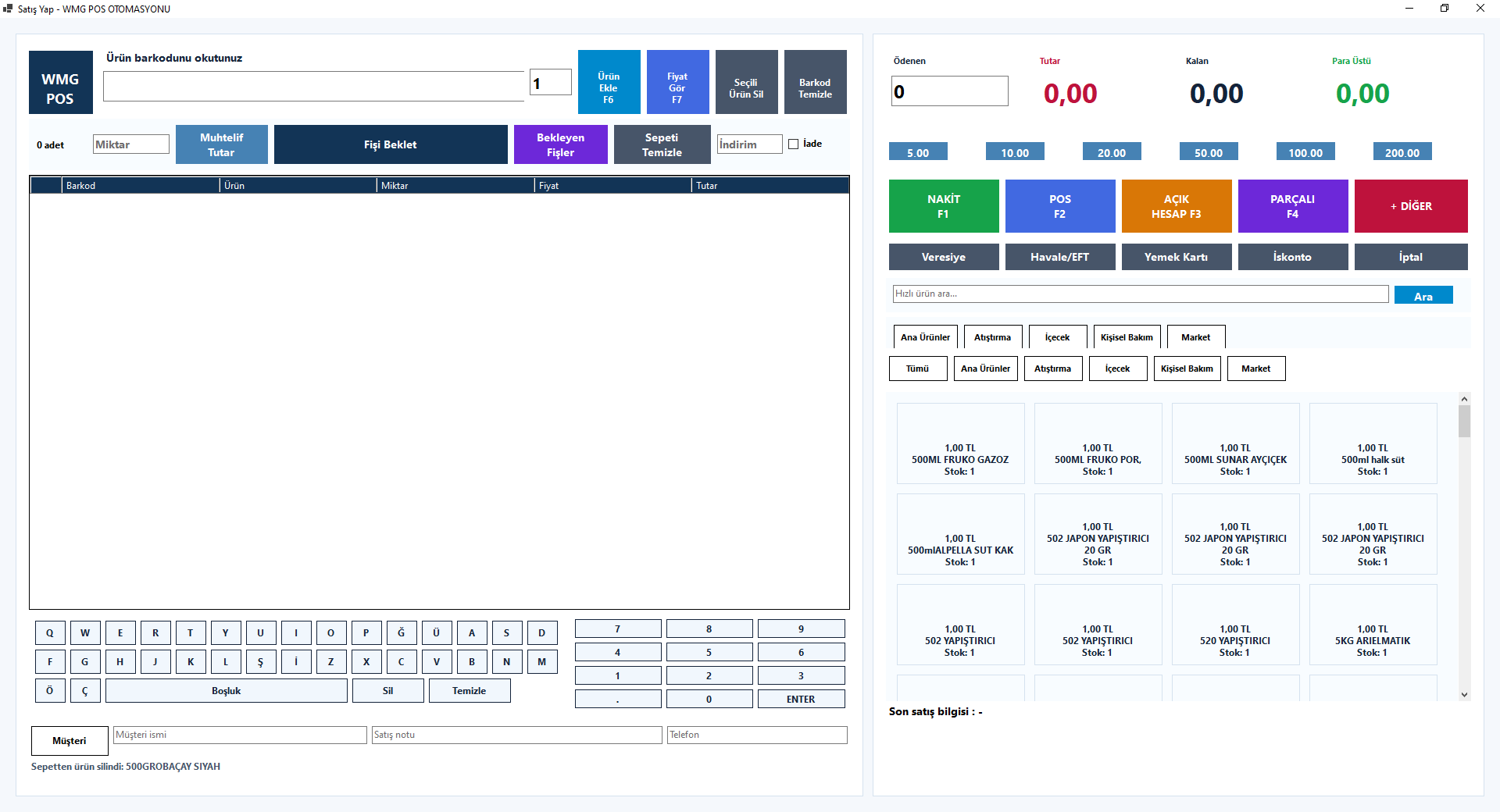Screen dimensions: 1500x812
Task: Click numpad key 7
Action: point(618,629)
